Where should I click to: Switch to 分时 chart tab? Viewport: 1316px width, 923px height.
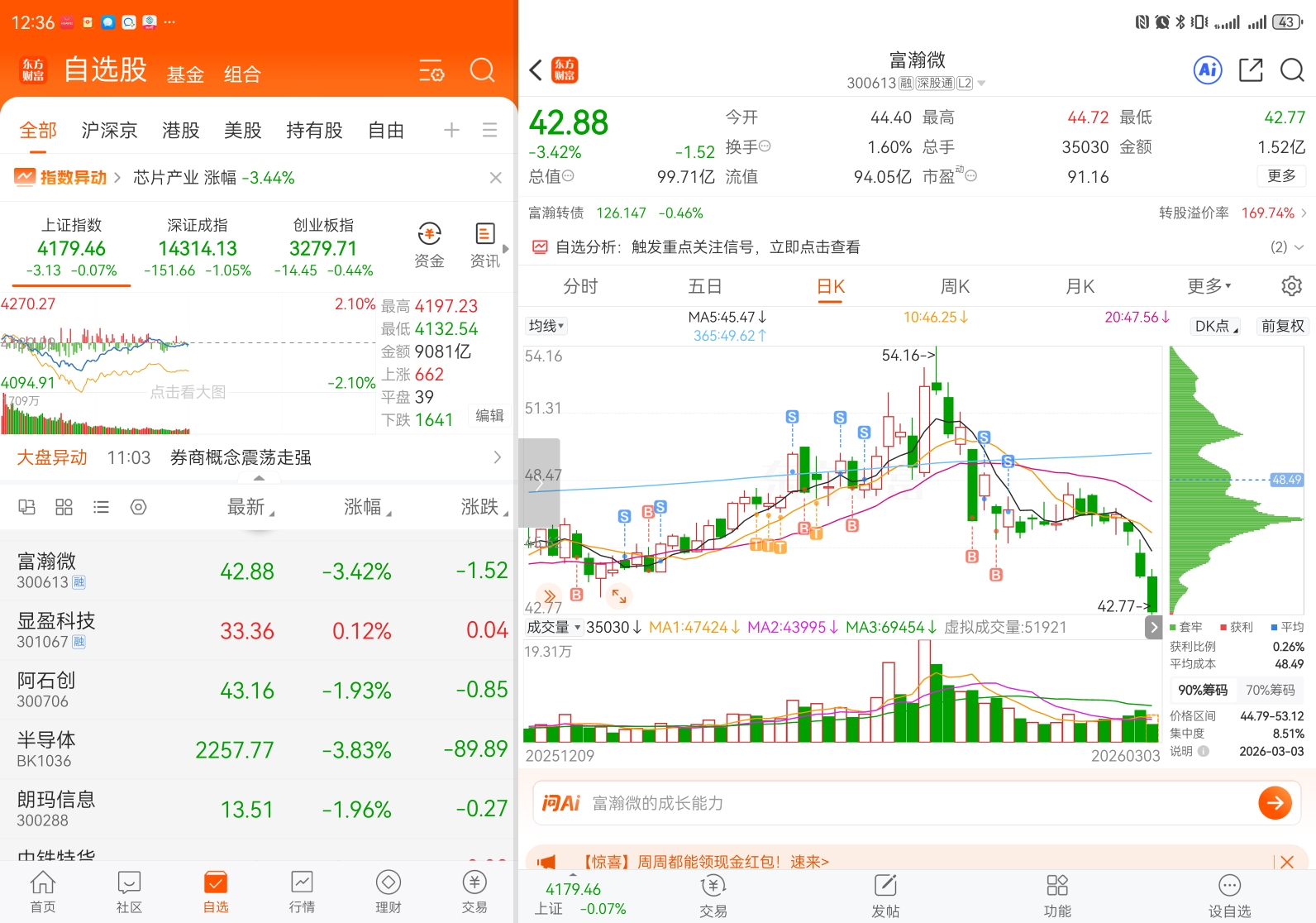click(580, 286)
